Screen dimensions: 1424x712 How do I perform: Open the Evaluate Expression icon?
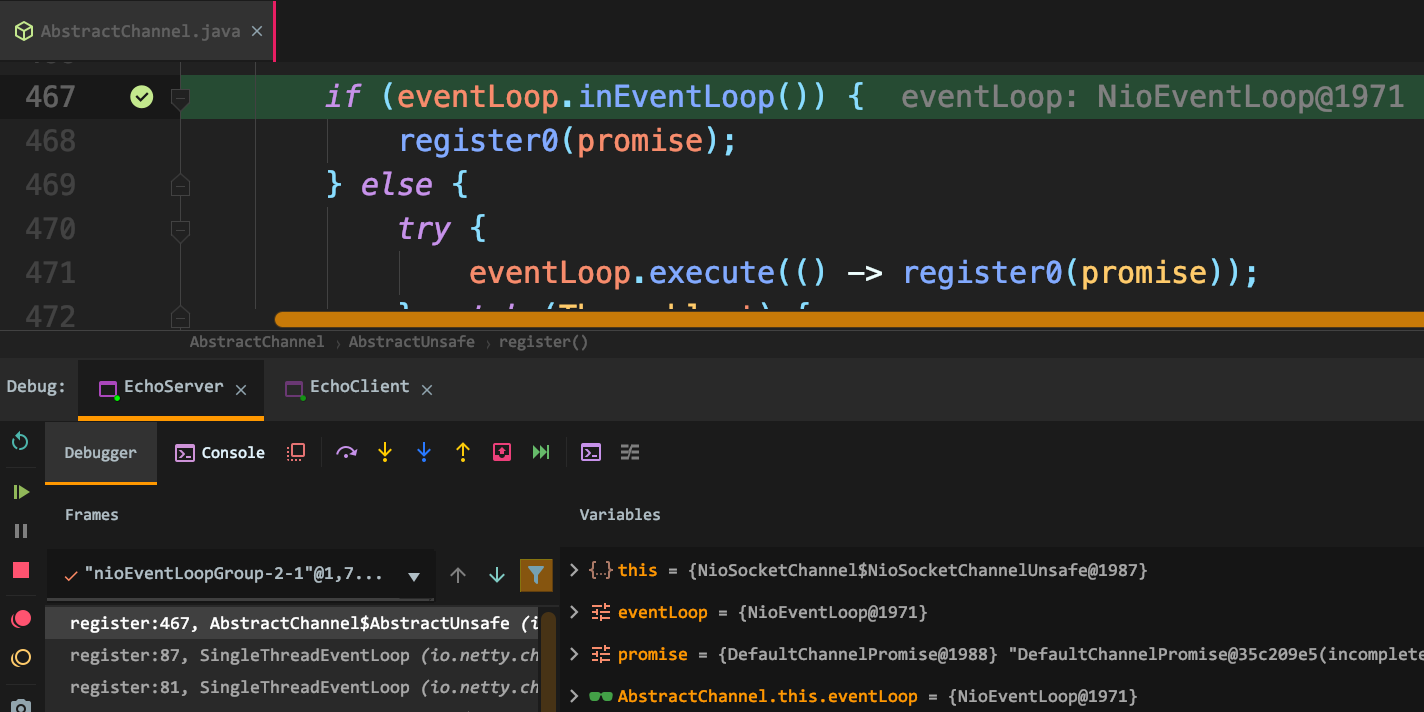(591, 453)
